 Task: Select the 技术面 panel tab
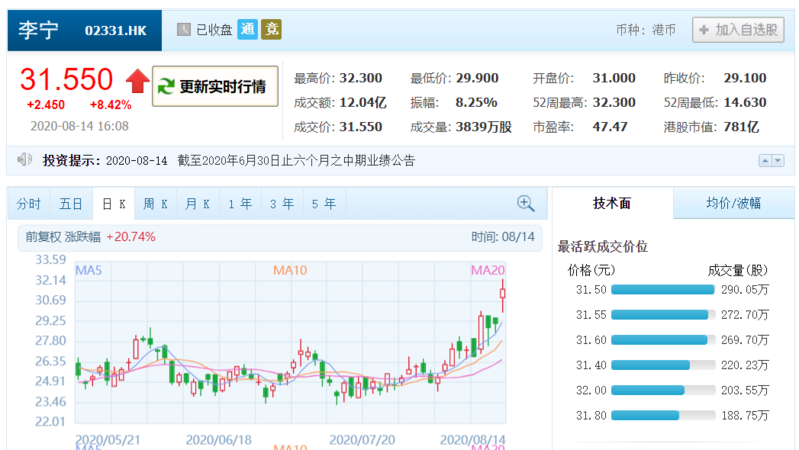pos(612,203)
